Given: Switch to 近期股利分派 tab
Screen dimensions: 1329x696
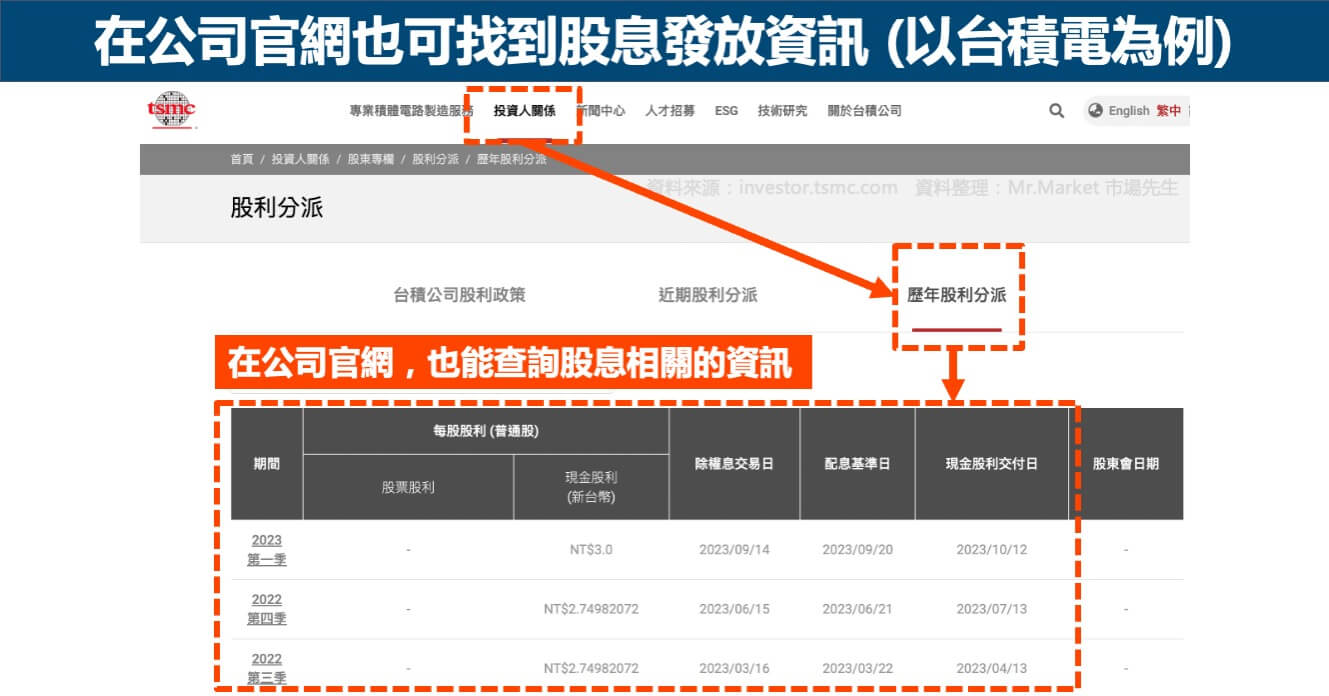Looking at the screenshot, I should click(x=708, y=295).
